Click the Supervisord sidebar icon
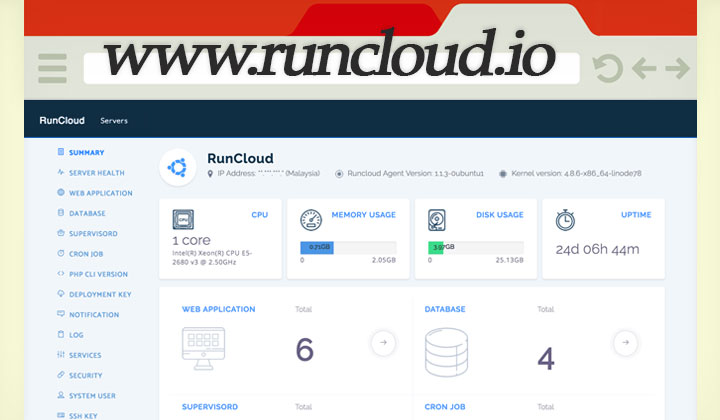Image resolution: width=720 pixels, height=420 pixels. [x=61, y=233]
